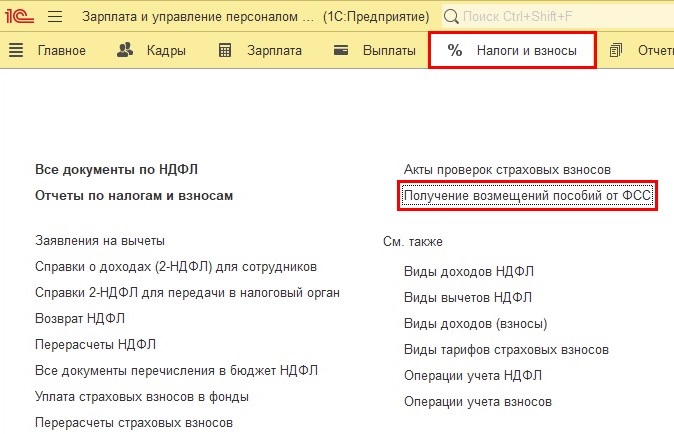Viewport: 674px width, 434px height.
Task: Open Акты проверок страховых взносов
Action: (x=507, y=170)
